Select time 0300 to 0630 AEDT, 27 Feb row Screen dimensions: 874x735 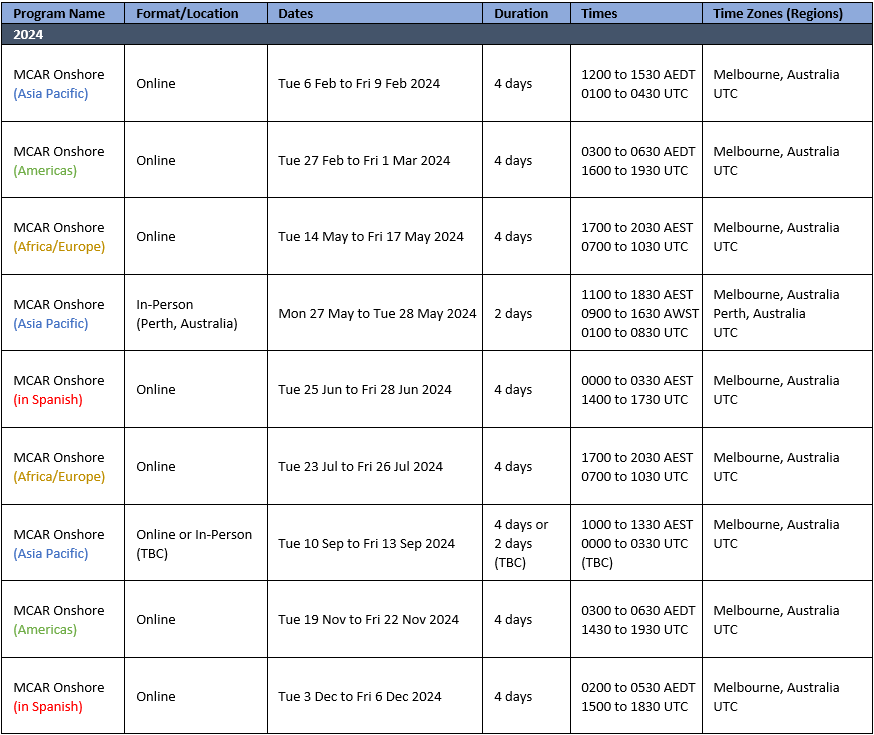pyautogui.click(x=638, y=152)
